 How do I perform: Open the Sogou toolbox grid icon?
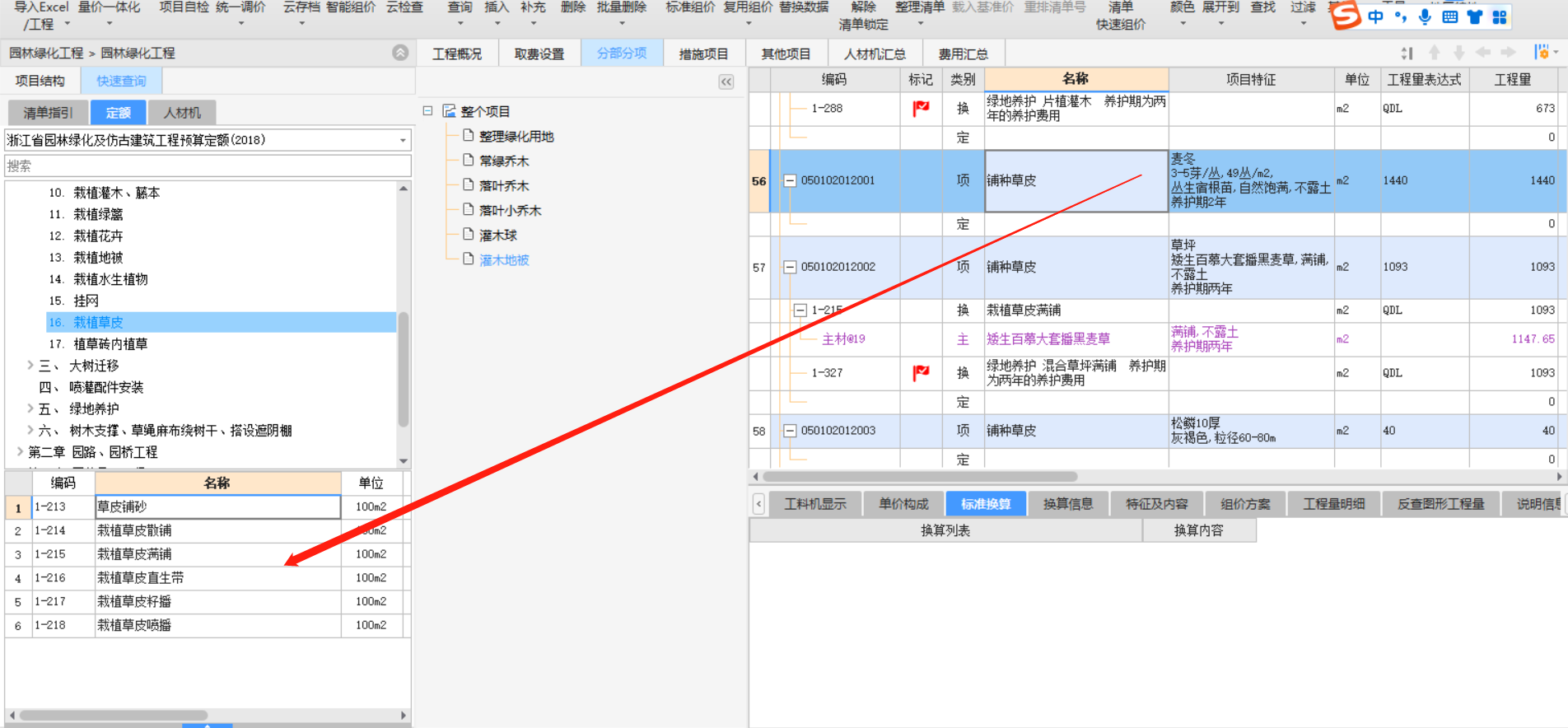click(x=1500, y=16)
